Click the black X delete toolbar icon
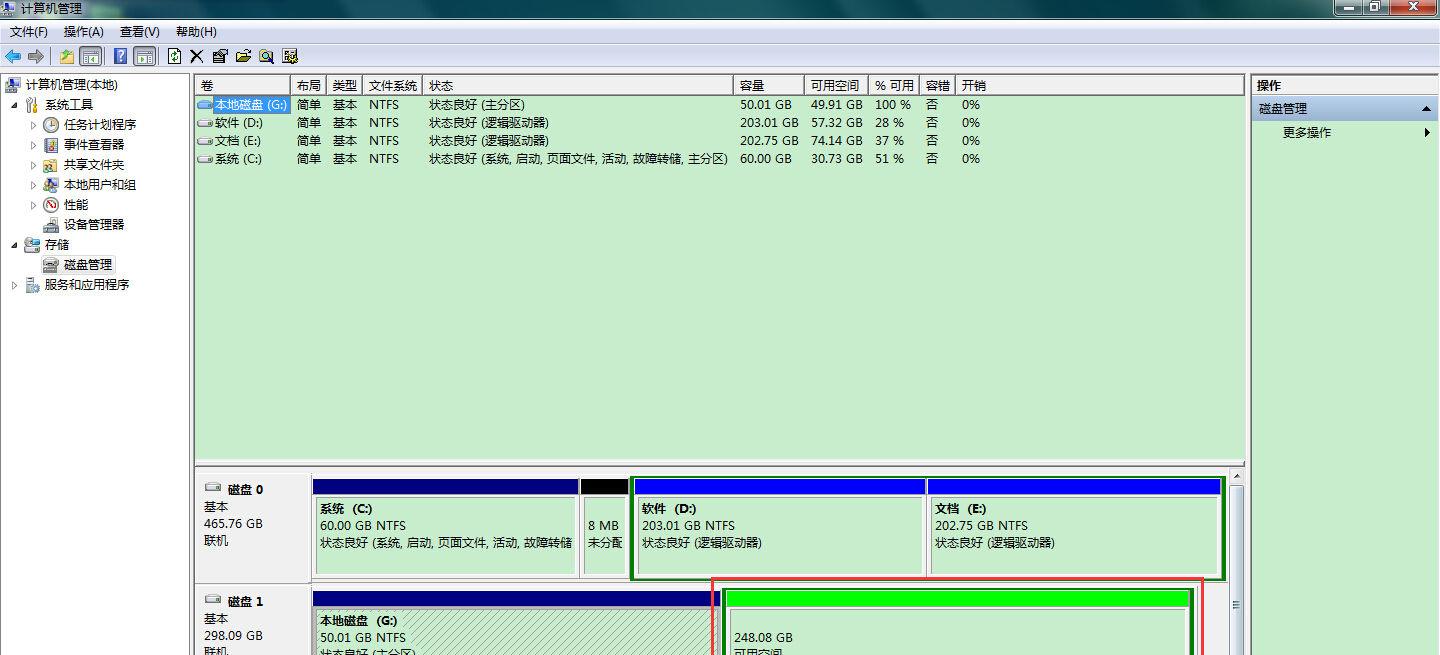Image resolution: width=1440 pixels, height=655 pixels. [x=197, y=56]
